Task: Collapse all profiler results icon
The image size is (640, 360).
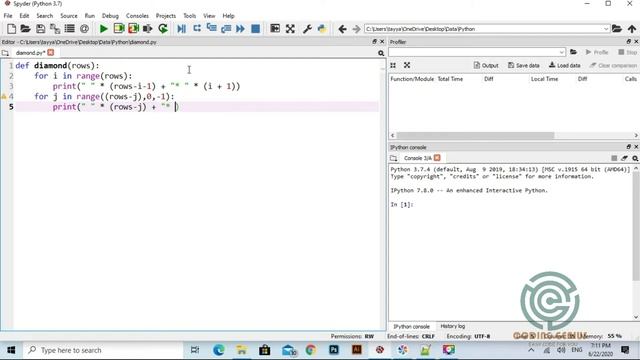Action: tap(393, 65)
